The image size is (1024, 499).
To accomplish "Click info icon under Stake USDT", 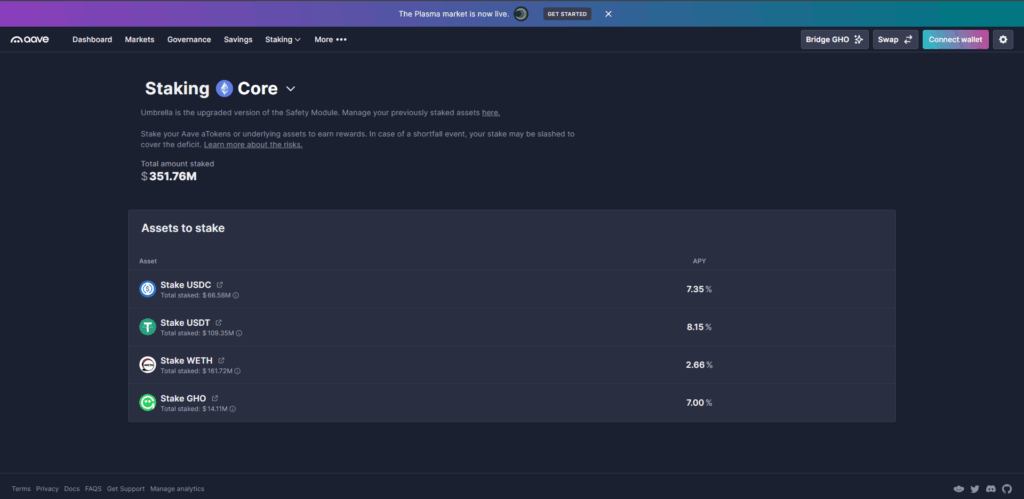I will pos(240,333).
